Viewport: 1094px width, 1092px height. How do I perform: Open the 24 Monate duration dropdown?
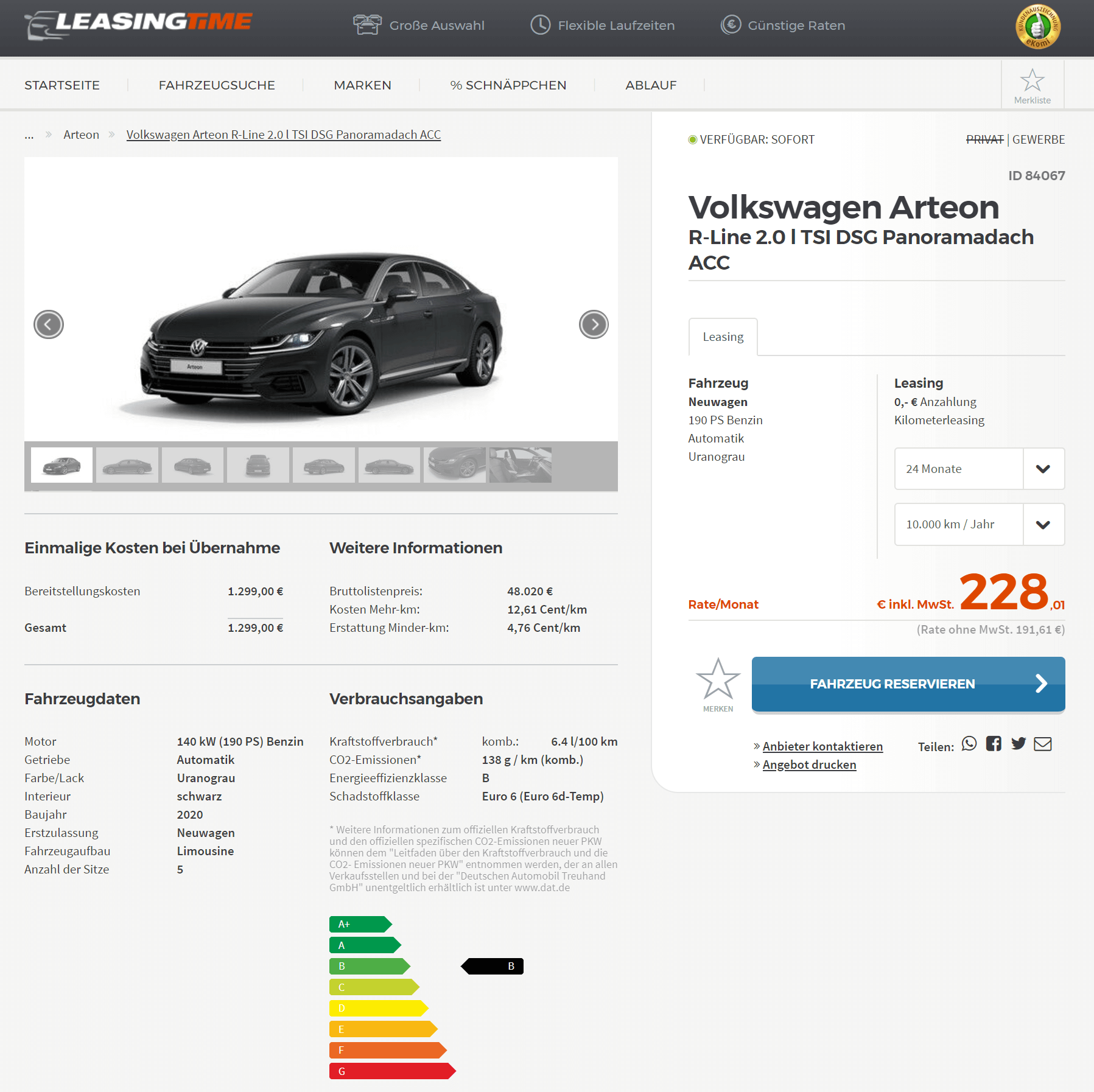point(979,469)
